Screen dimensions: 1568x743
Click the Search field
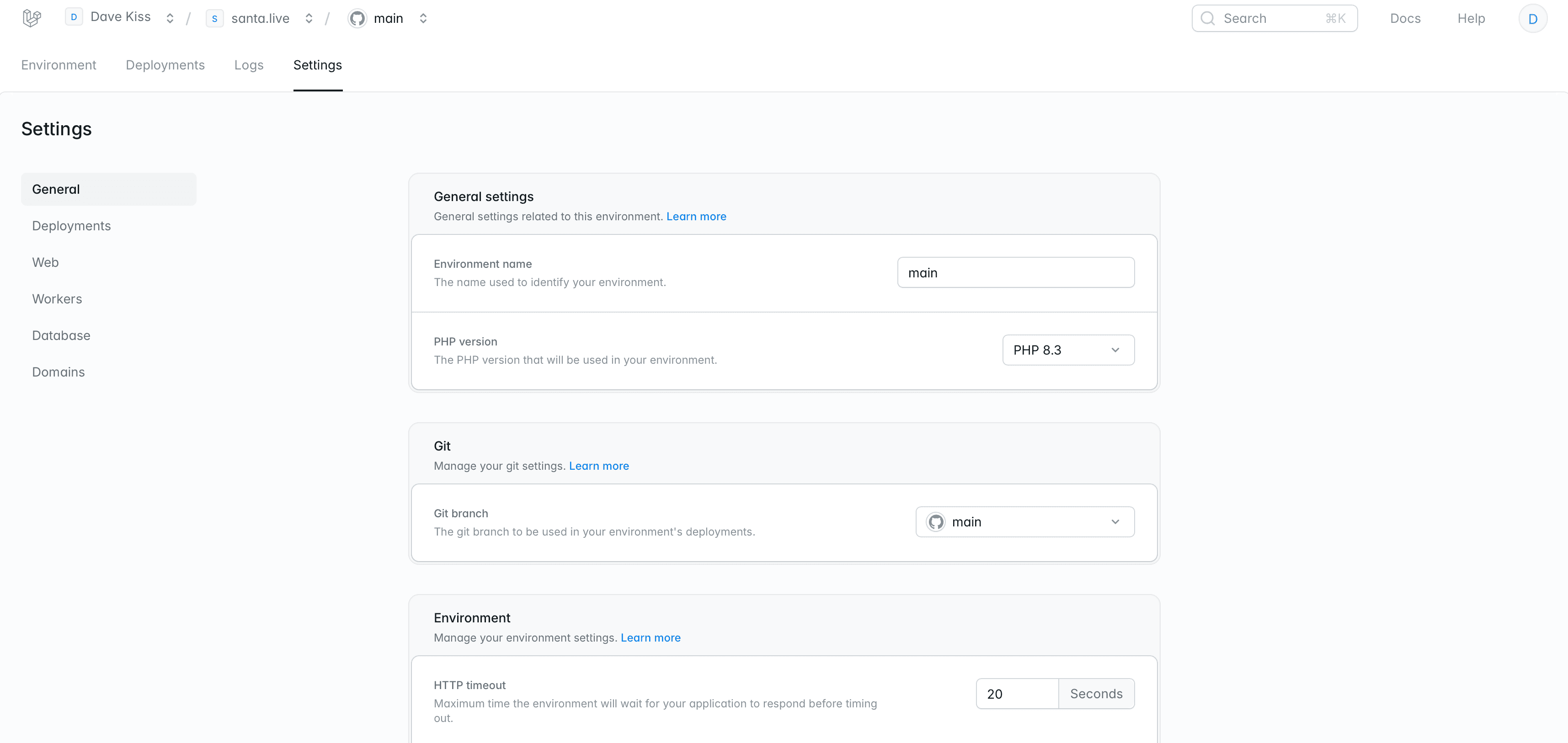click(x=1274, y=18)
